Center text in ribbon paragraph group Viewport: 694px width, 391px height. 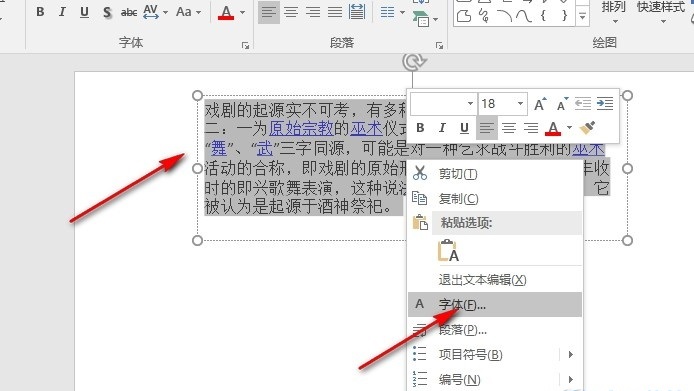coord(291,12)
